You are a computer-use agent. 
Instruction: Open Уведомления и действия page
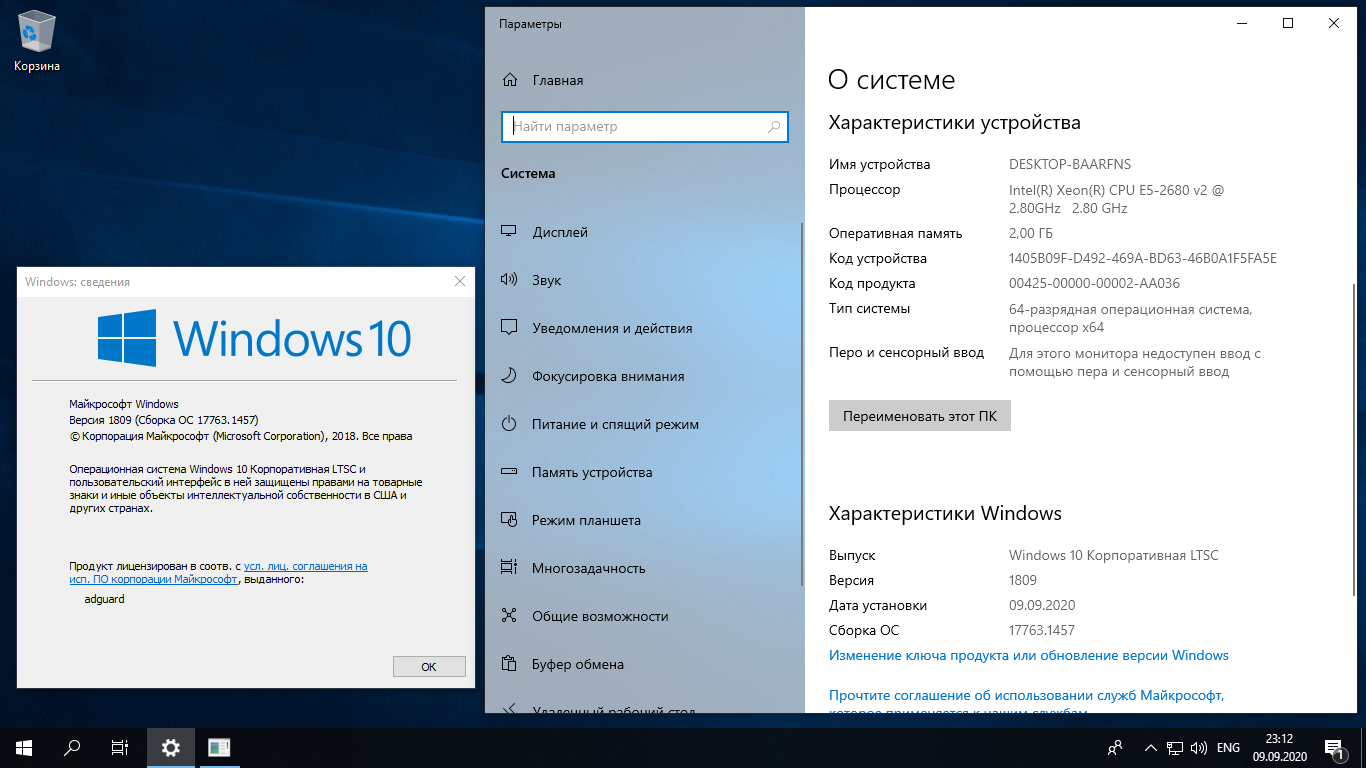point(644,328)
